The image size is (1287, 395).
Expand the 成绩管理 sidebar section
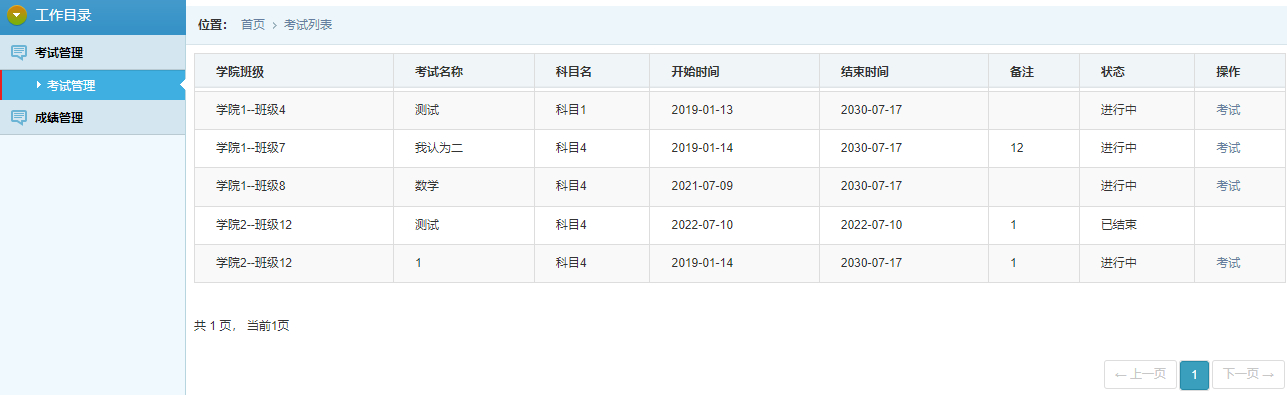(x=92, y=118)
